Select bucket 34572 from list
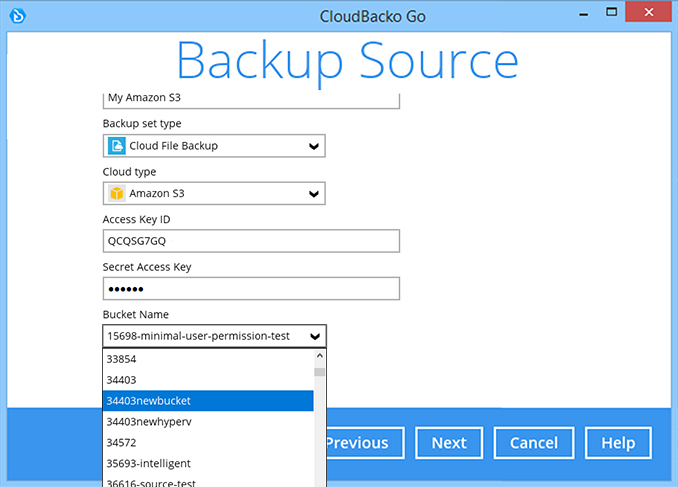The height and width of the screenshot is (487, 678). (x=208, y=442)
